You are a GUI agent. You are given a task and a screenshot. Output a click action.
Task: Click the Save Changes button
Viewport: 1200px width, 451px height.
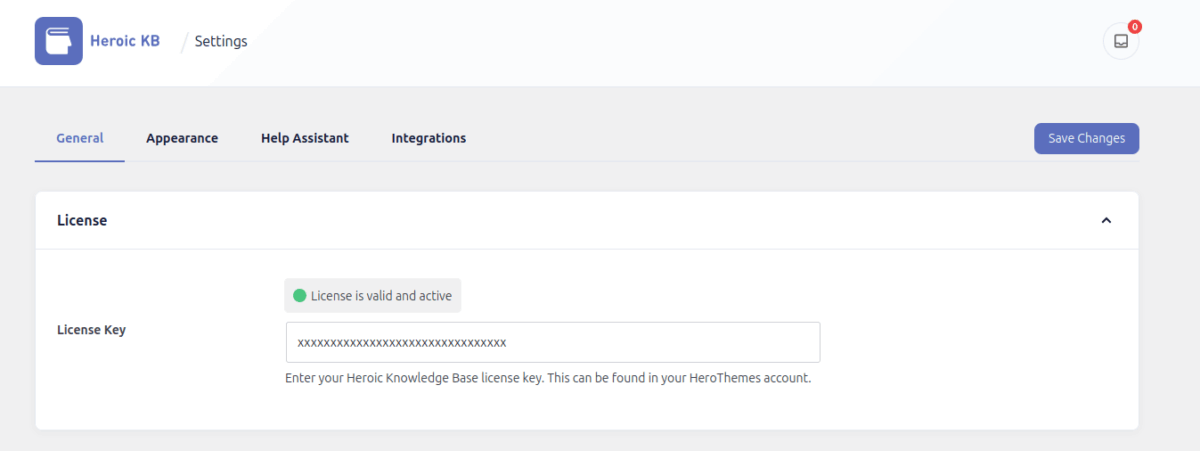click(1086, 139)
